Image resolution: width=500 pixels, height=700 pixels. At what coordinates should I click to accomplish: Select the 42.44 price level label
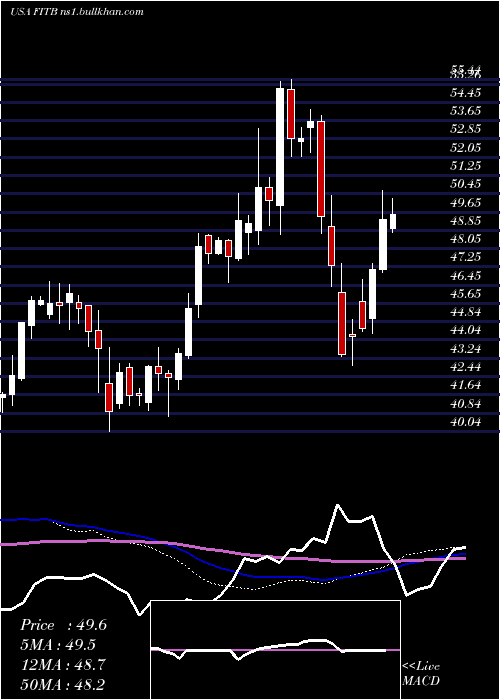pos(465,367)
